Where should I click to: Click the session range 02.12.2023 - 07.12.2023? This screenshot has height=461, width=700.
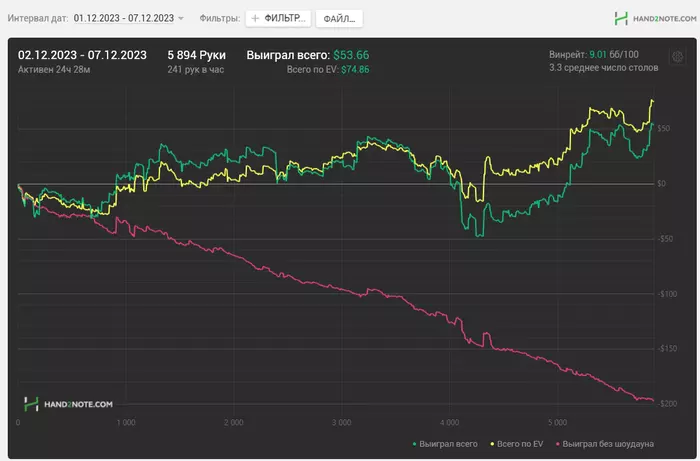[x=82, y=55]
